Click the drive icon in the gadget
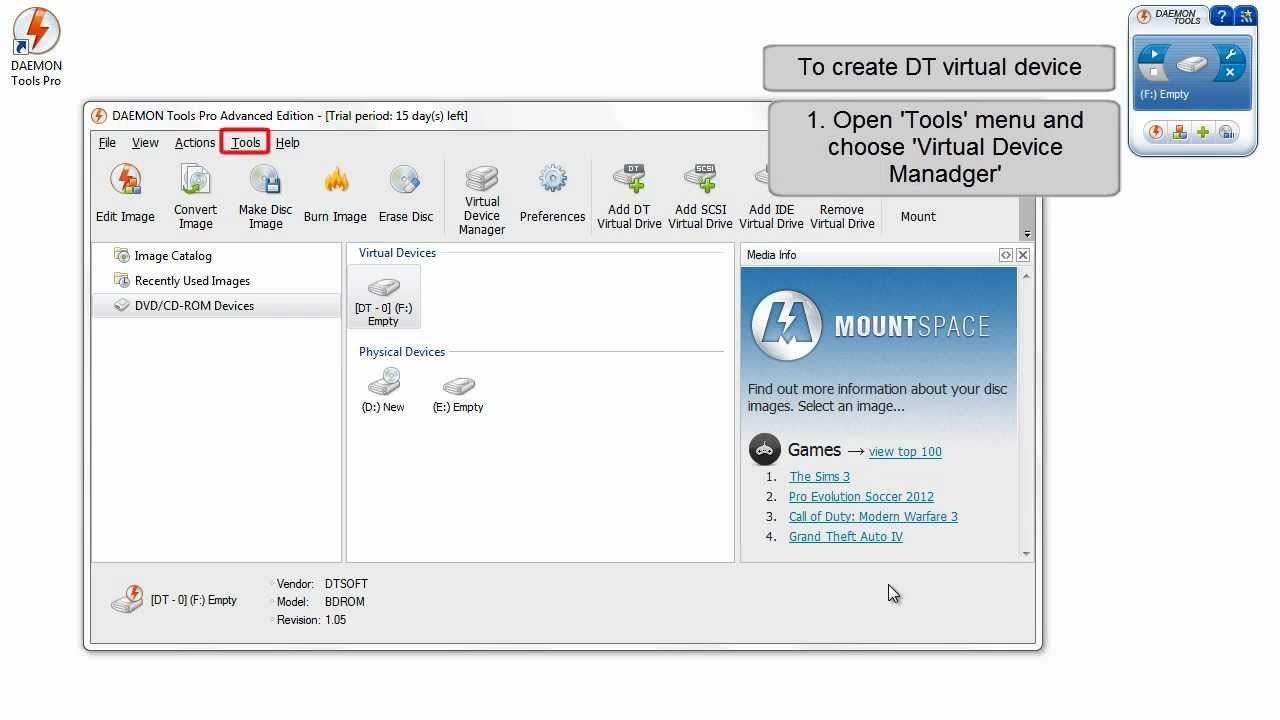The width and height of the screenshot is (1280, 720). tap(1192, 64)
